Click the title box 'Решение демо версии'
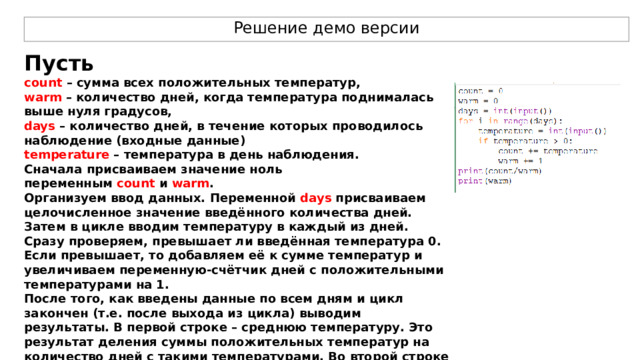The width and height of the screenshot is (640, 360). tap(326, 29)
